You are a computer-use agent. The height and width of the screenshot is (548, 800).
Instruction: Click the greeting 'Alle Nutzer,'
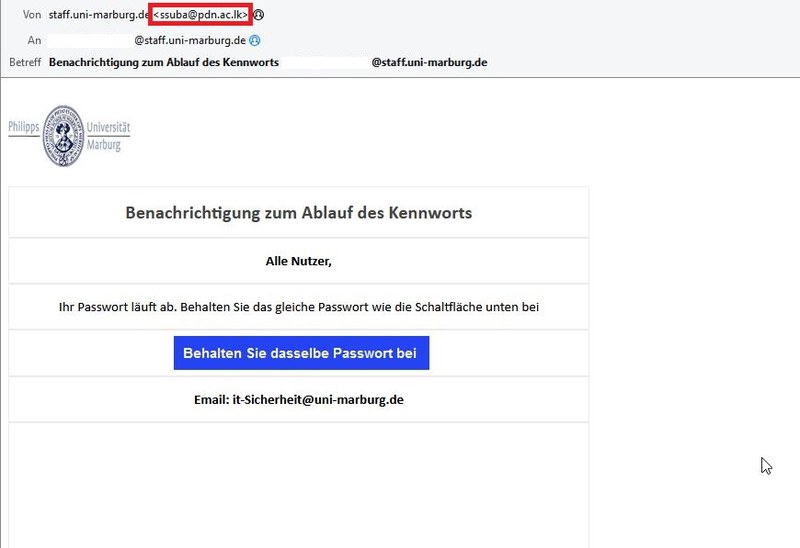point(298,261)
